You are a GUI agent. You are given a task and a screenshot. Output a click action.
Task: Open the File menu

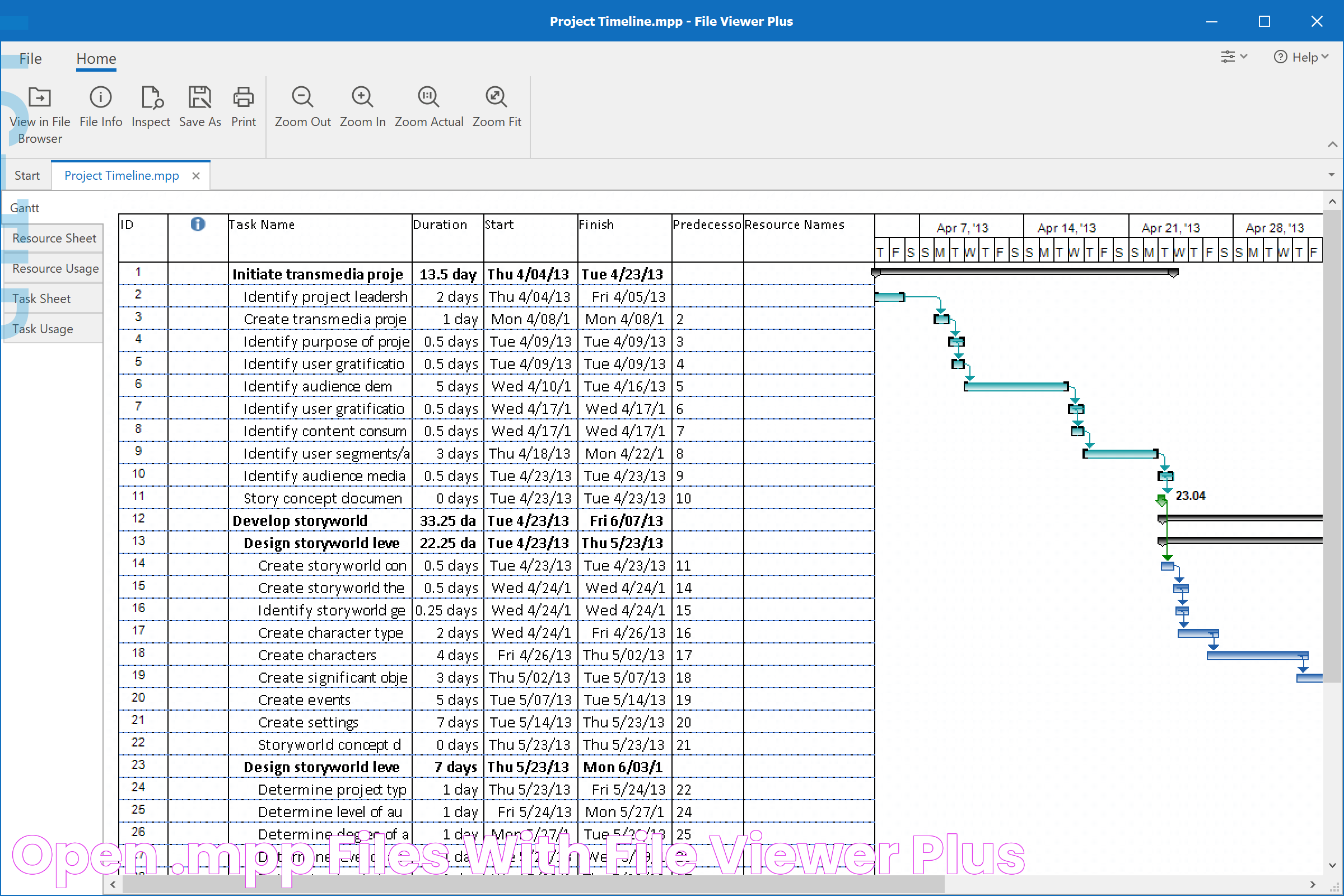29,57
